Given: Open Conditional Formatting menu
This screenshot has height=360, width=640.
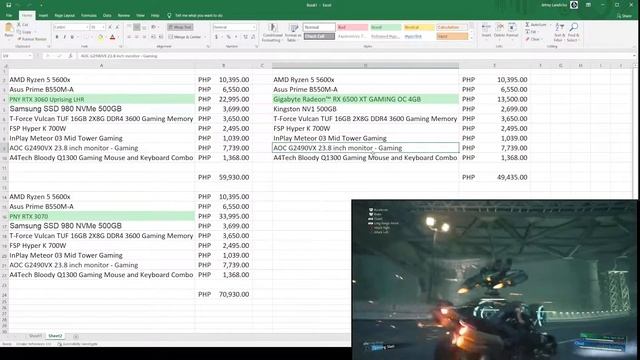Looking at the screenshot, I should (x=272, y=32).
